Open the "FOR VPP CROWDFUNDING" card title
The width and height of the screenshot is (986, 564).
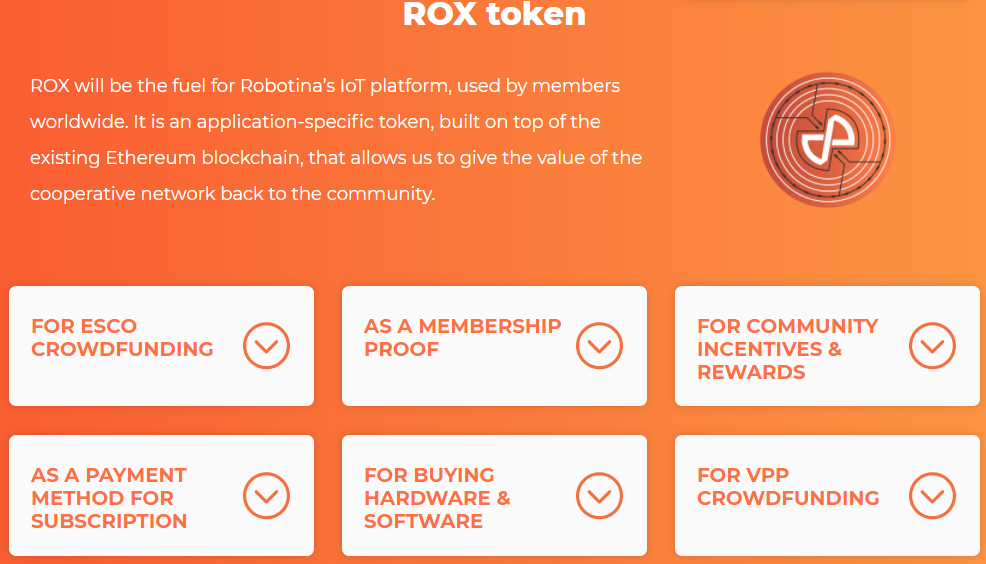coord(788,486)
